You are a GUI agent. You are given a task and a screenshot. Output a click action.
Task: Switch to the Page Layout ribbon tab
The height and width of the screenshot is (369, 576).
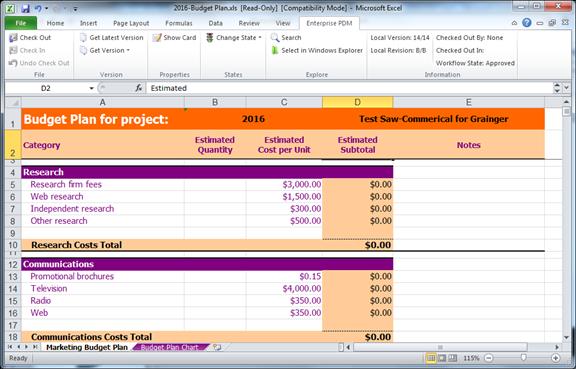pyautogui.click(x=131, y=23)
